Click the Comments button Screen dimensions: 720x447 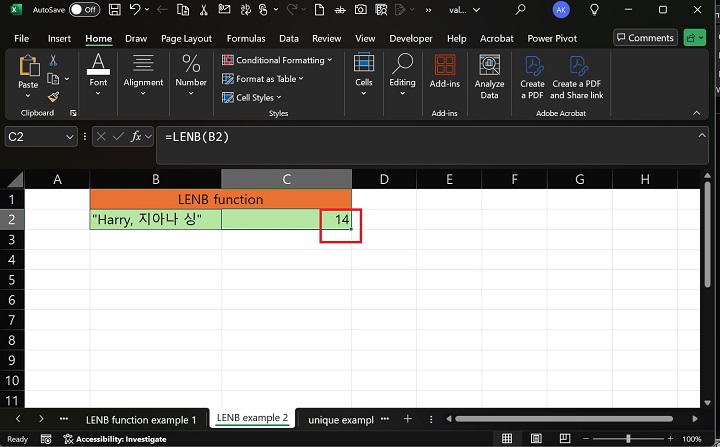645,38
